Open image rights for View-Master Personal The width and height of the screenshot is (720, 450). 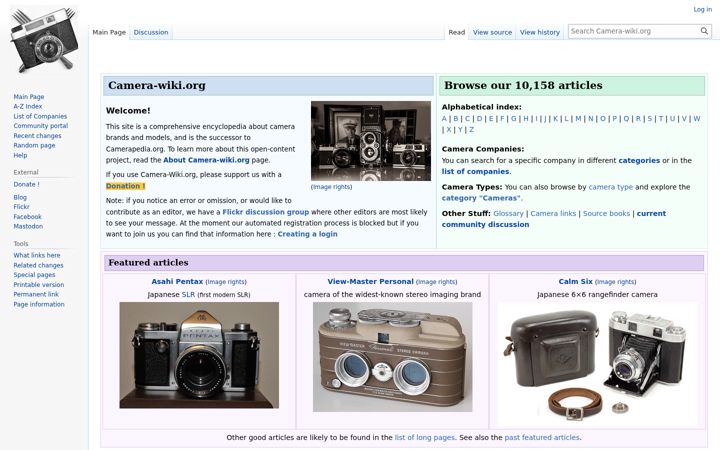coord(436,282)
